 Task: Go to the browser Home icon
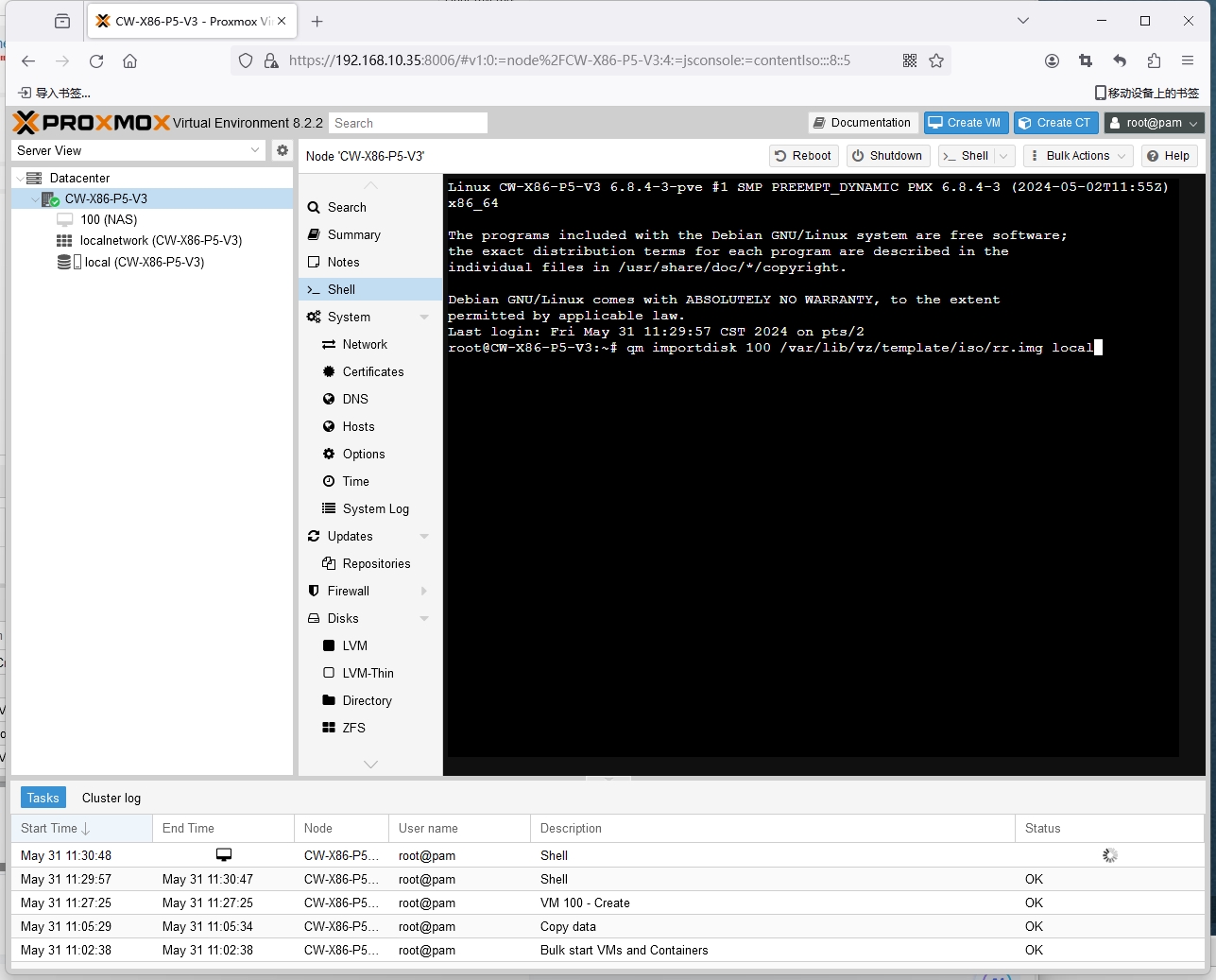(130, 60)
